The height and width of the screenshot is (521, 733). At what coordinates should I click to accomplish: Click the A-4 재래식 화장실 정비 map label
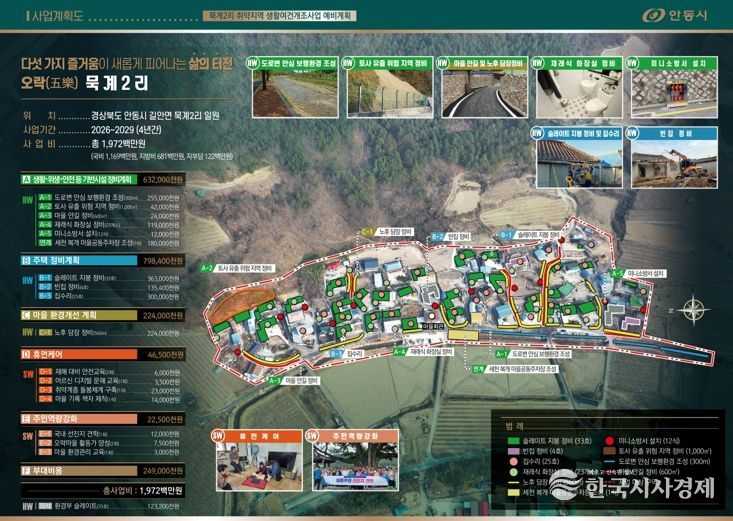(423, 351)
